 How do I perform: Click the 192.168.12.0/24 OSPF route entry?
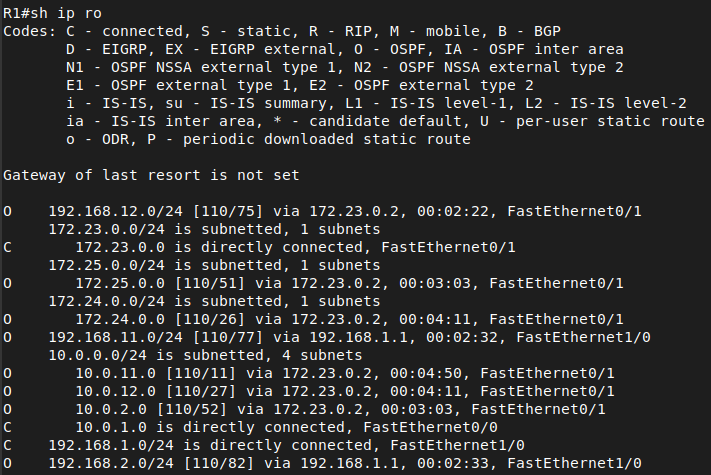322,211
